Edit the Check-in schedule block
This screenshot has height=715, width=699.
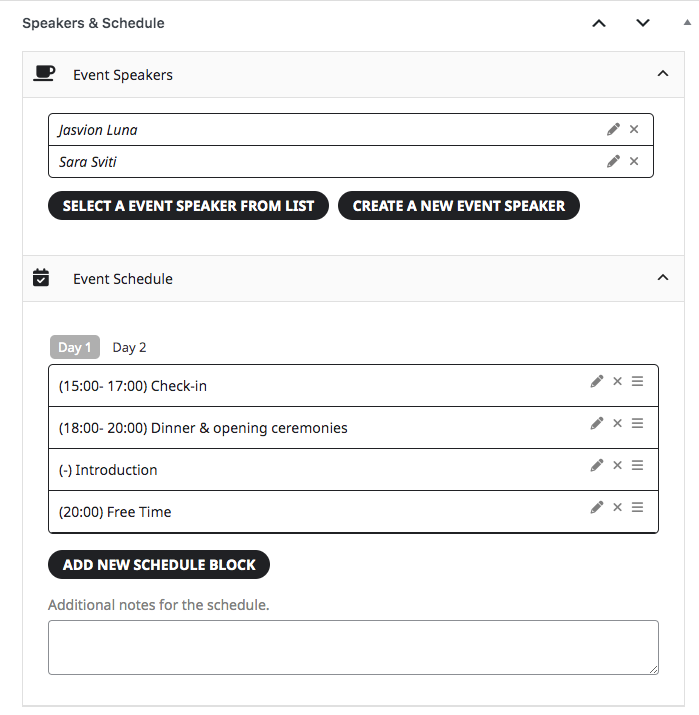click(597, 381)
